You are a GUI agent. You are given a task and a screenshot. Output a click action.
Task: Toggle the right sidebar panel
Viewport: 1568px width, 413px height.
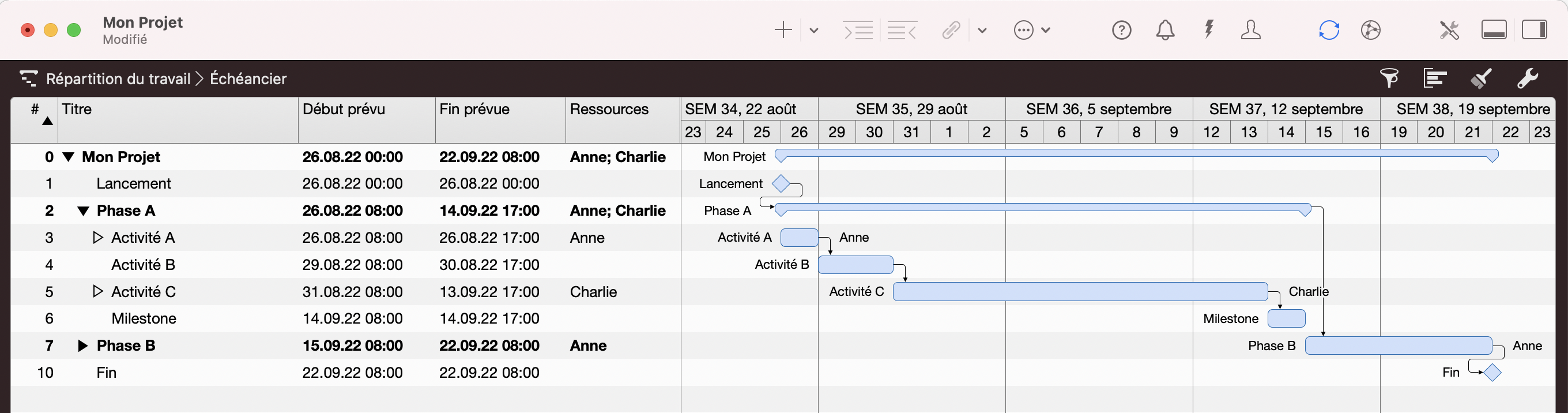click(x=1535, y=30)
